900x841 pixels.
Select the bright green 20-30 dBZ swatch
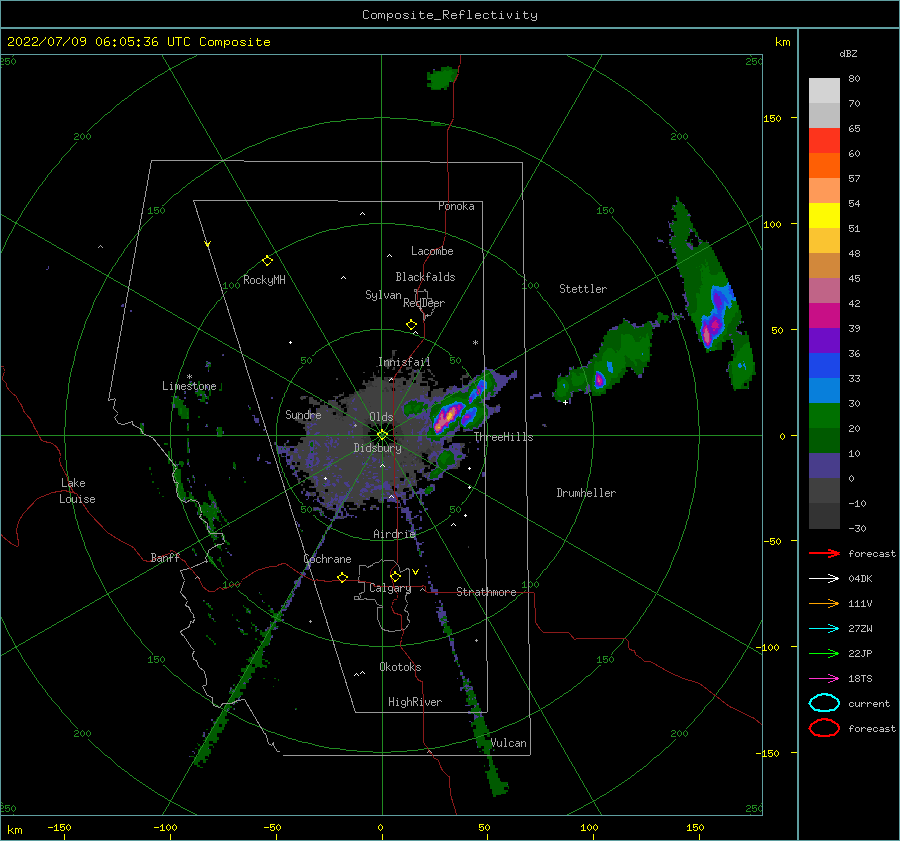pos(824,416)
